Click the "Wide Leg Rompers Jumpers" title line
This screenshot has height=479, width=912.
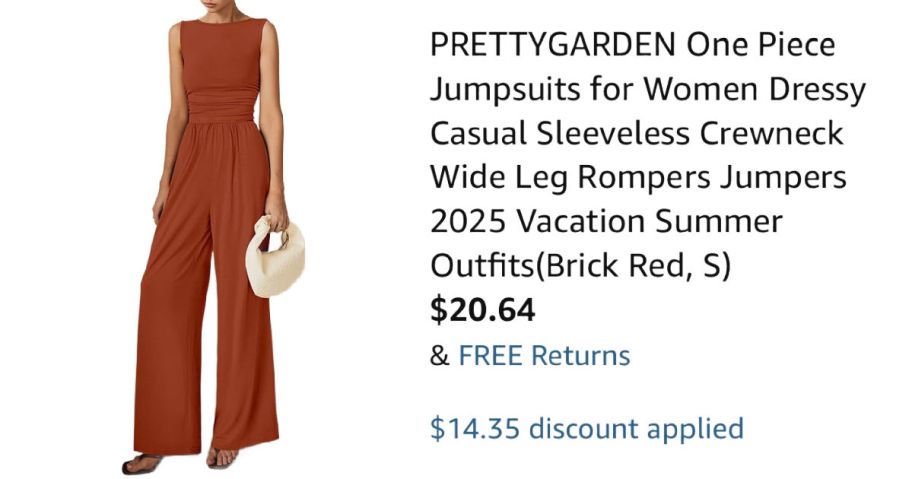[638, 177]
